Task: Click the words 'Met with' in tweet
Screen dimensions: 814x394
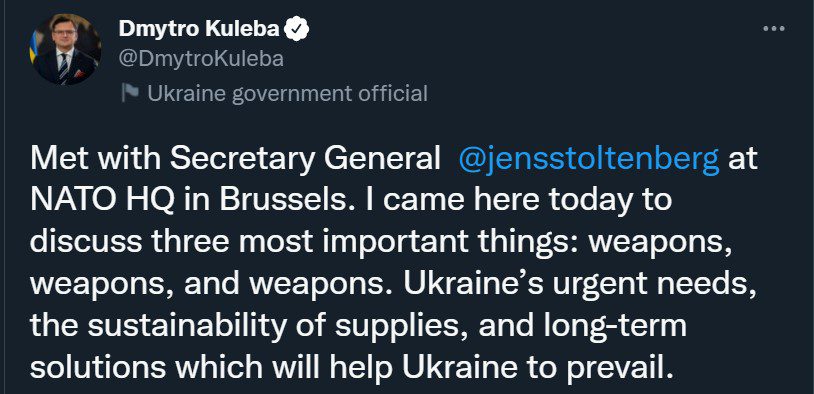Action: 96,159
